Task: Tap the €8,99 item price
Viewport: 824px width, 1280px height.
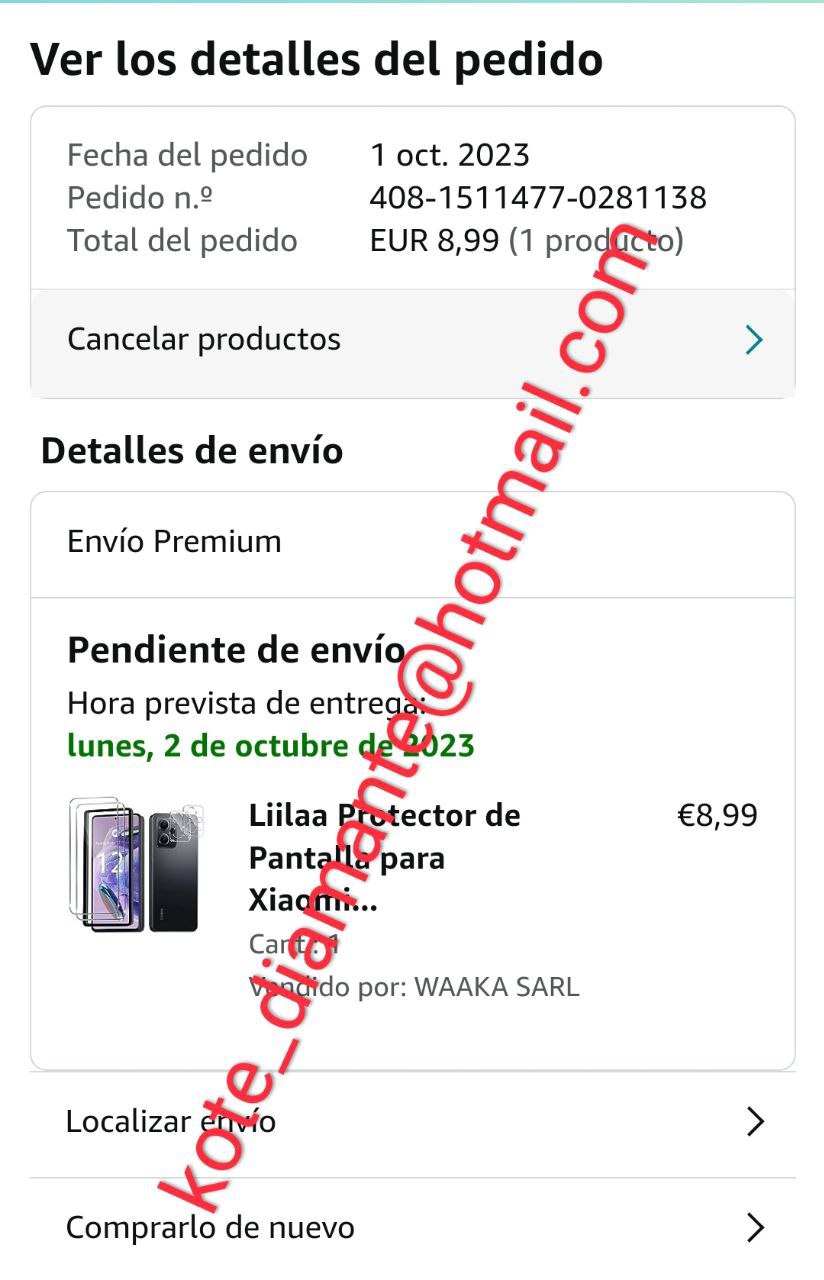Action: click(718, 815)
